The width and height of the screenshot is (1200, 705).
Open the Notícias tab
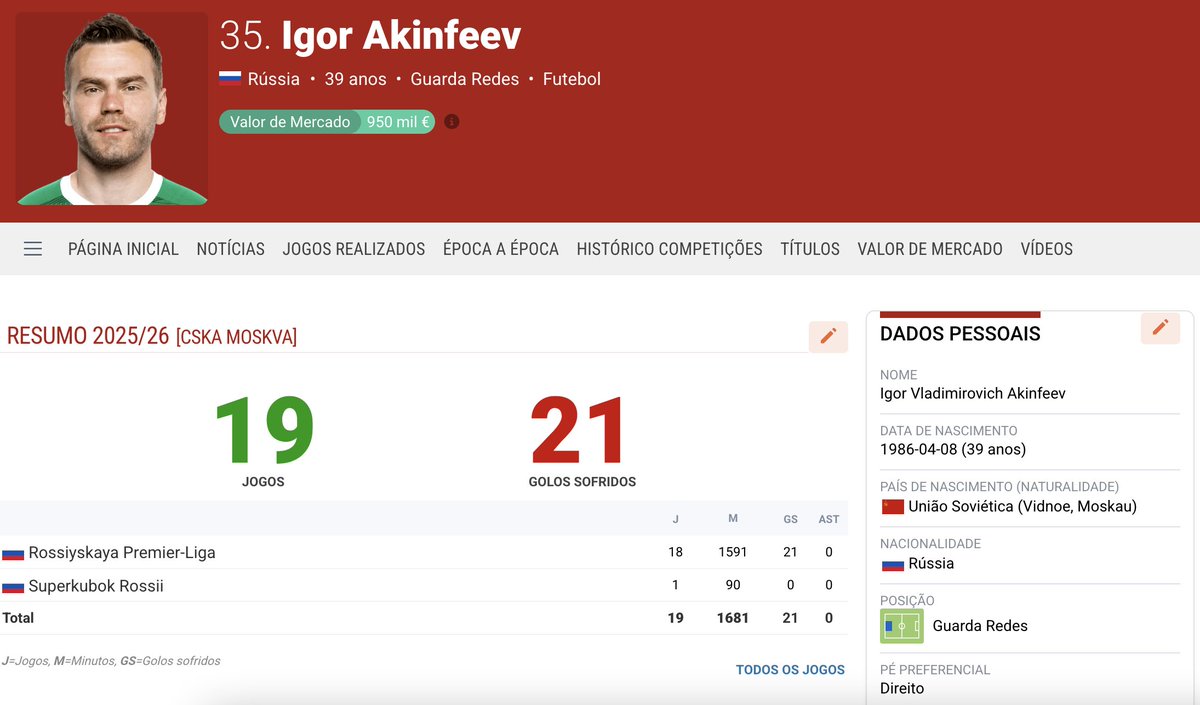[x=231, y=249]
